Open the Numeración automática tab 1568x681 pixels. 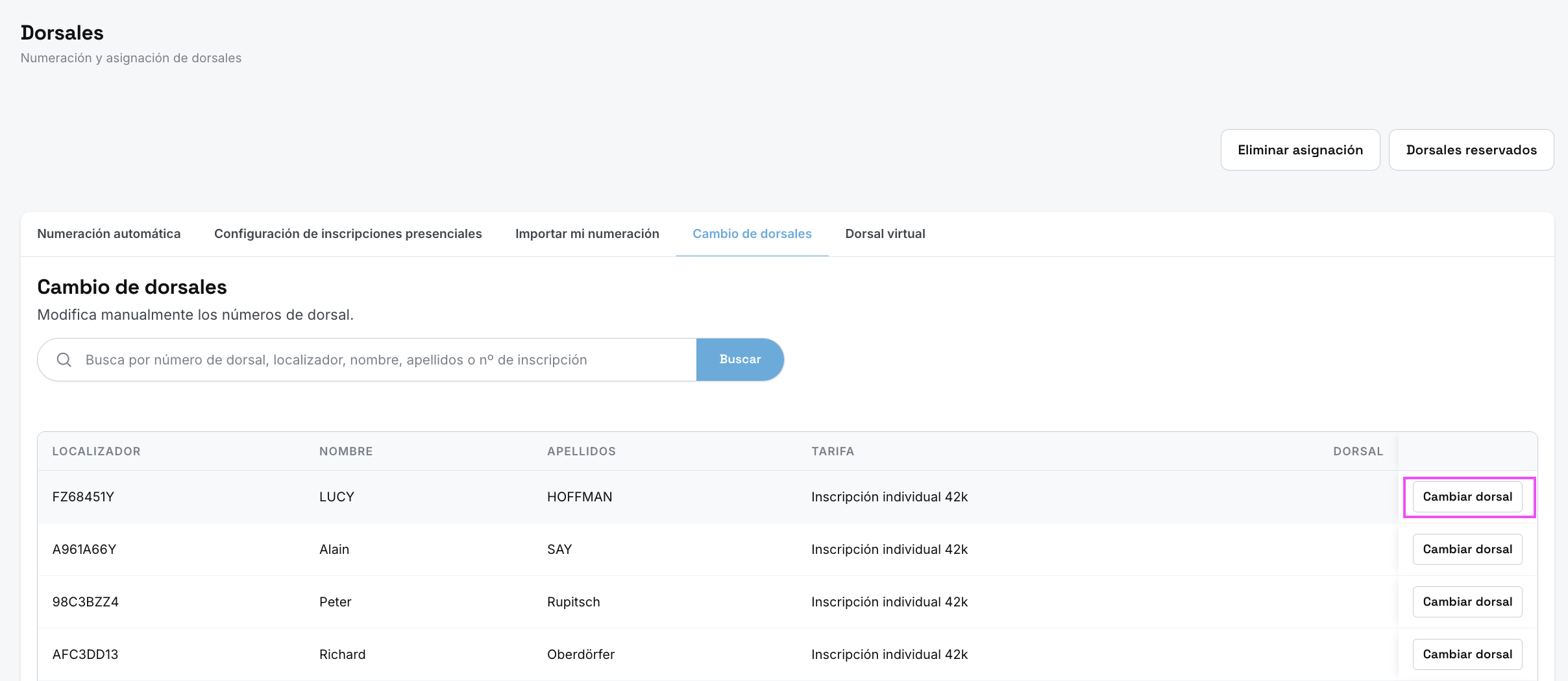coord(109,233)
